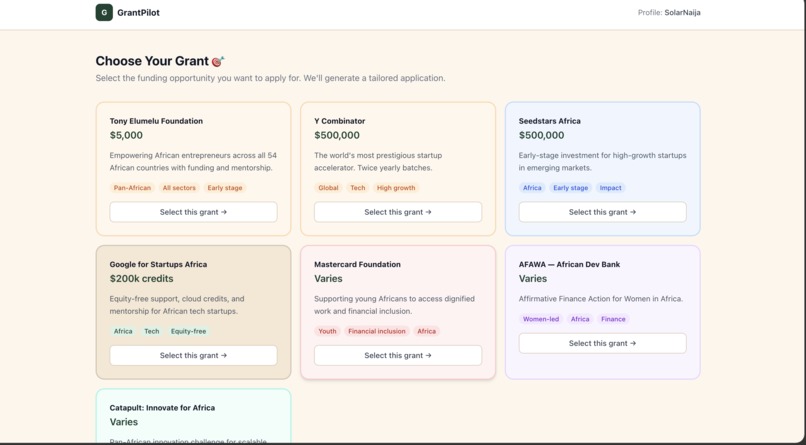Select the Seedstars Africa grant button
The height and width of the screenshot is (445, 806).
602,212
